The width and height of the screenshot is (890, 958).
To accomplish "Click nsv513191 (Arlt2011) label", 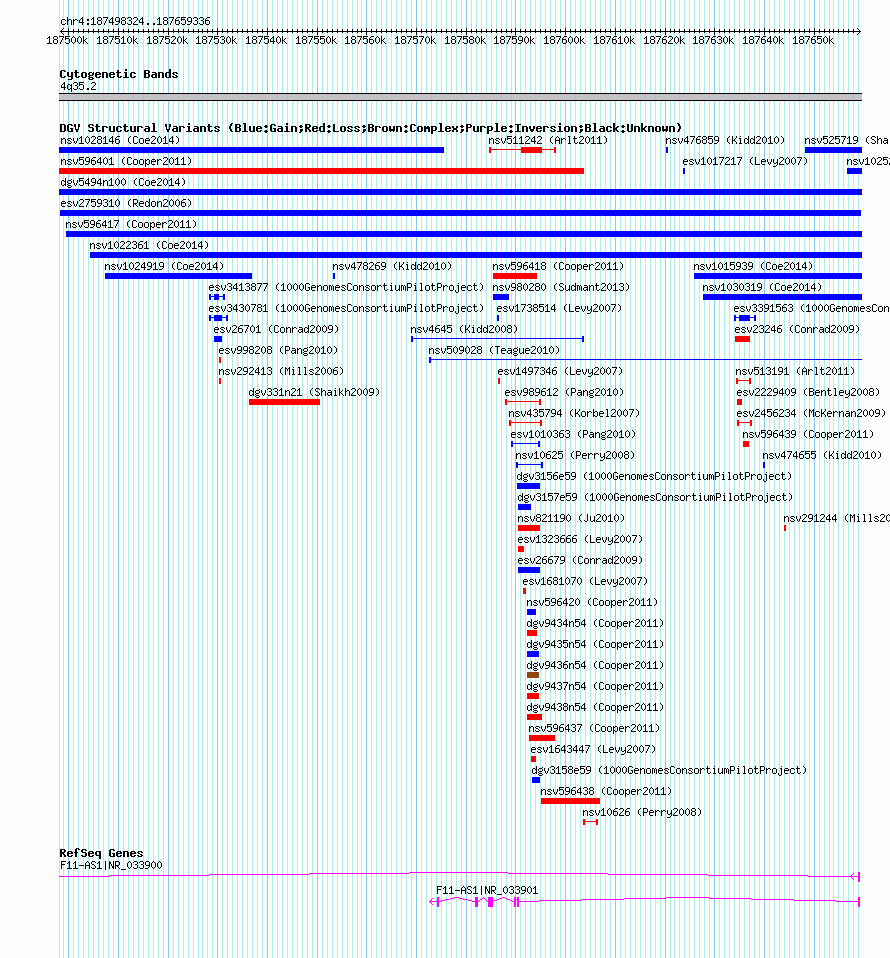I will click(795, 371).
